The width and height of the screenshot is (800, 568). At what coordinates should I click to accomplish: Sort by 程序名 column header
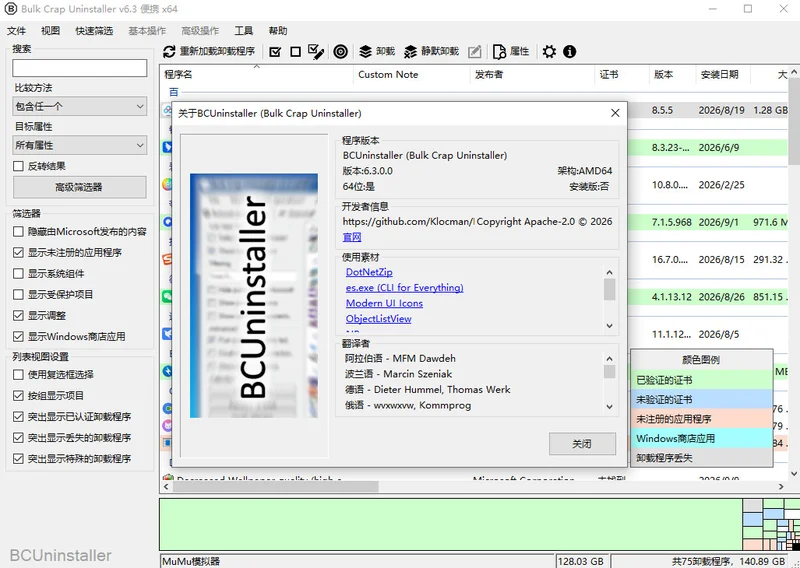point(256,75)
